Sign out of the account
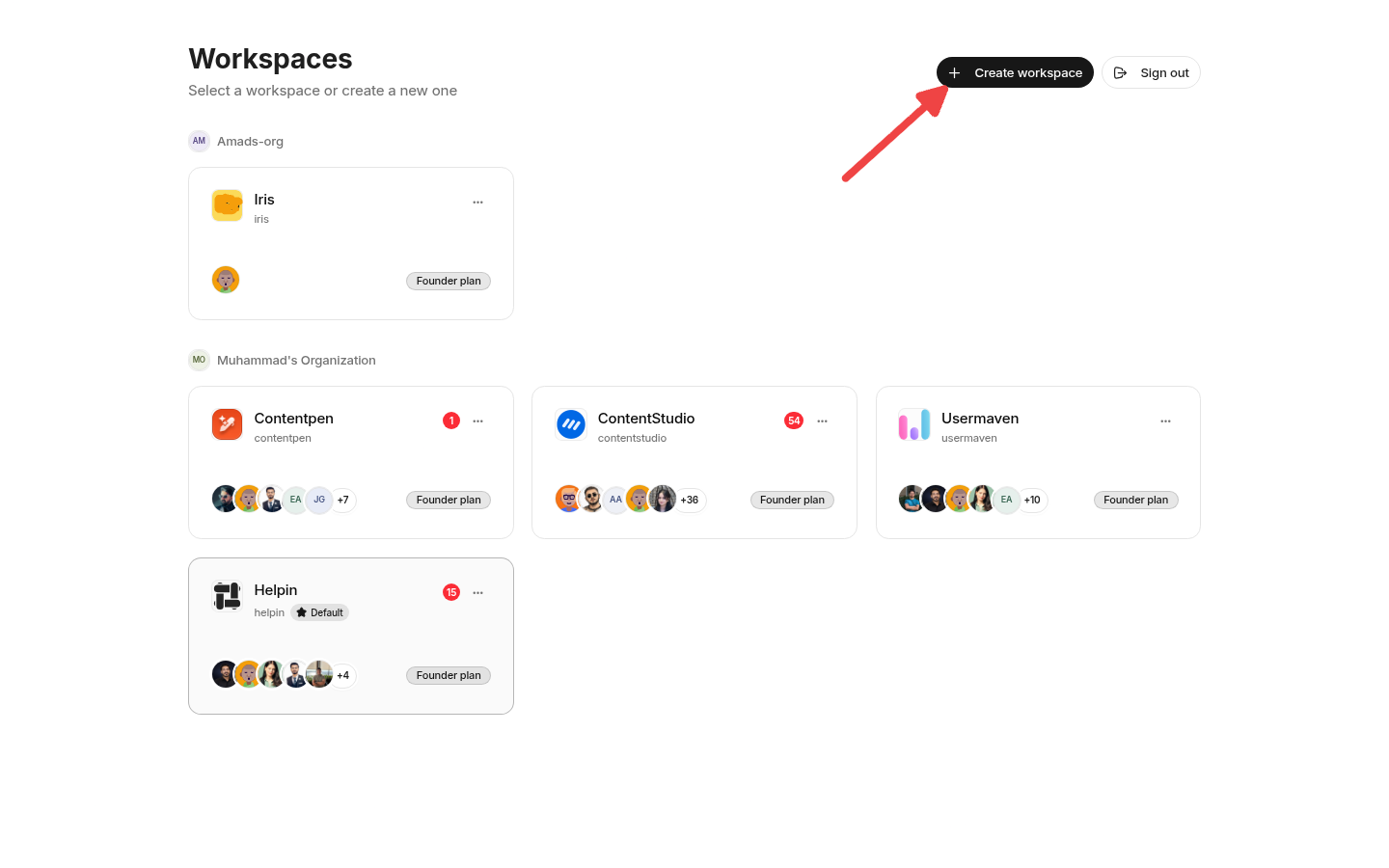The height and width of the screenshot is (868, 1389). tap(1151, 72)
